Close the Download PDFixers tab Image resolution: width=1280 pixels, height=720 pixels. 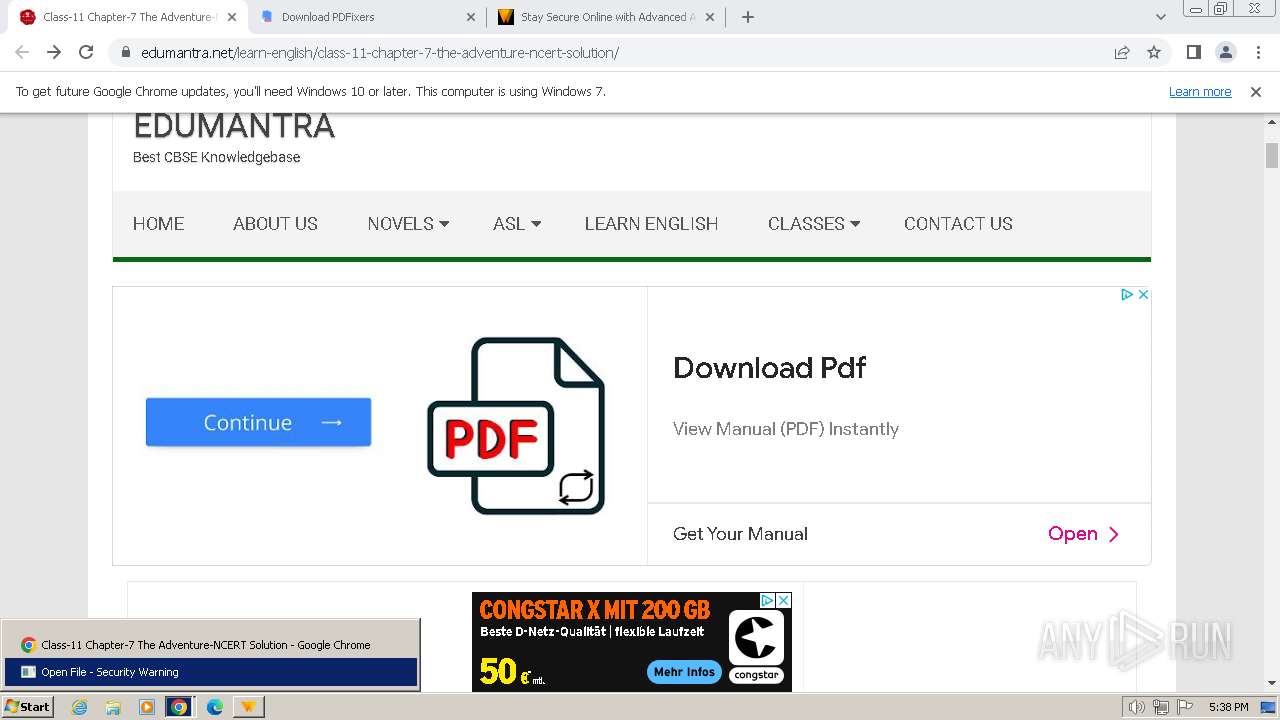tap(471, 17)
